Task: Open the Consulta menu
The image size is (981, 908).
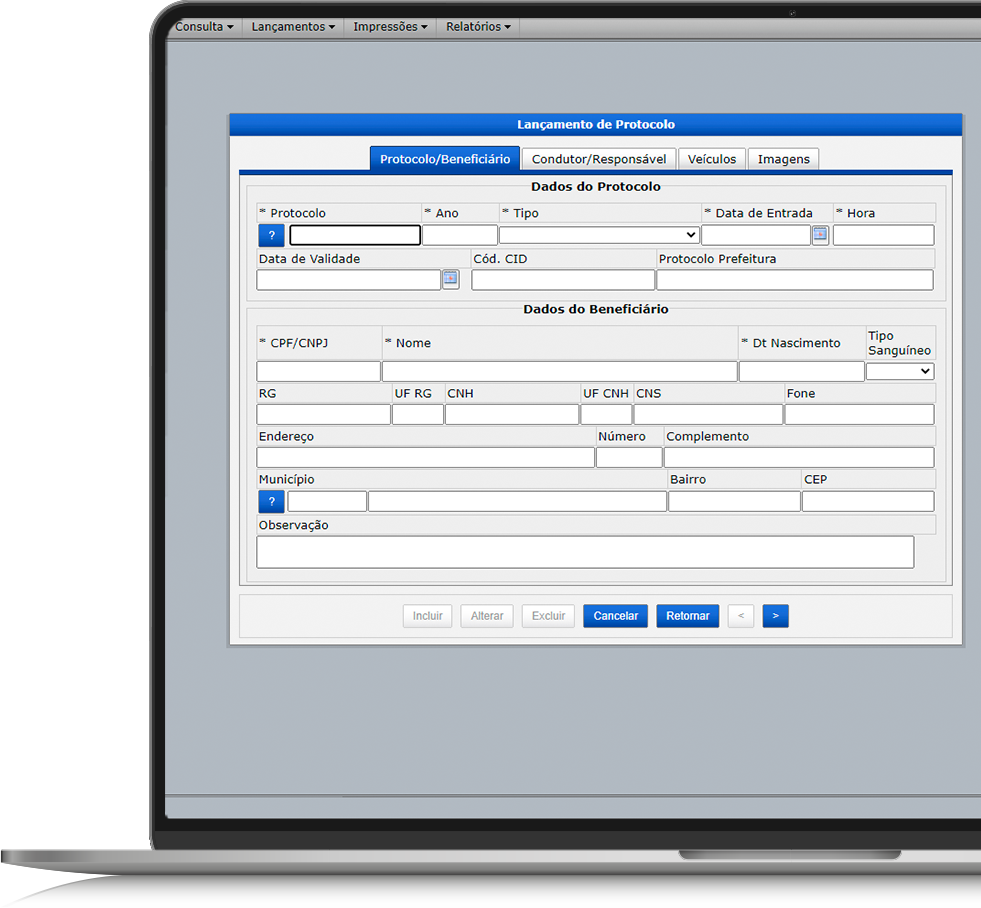Action: point(204,27)
